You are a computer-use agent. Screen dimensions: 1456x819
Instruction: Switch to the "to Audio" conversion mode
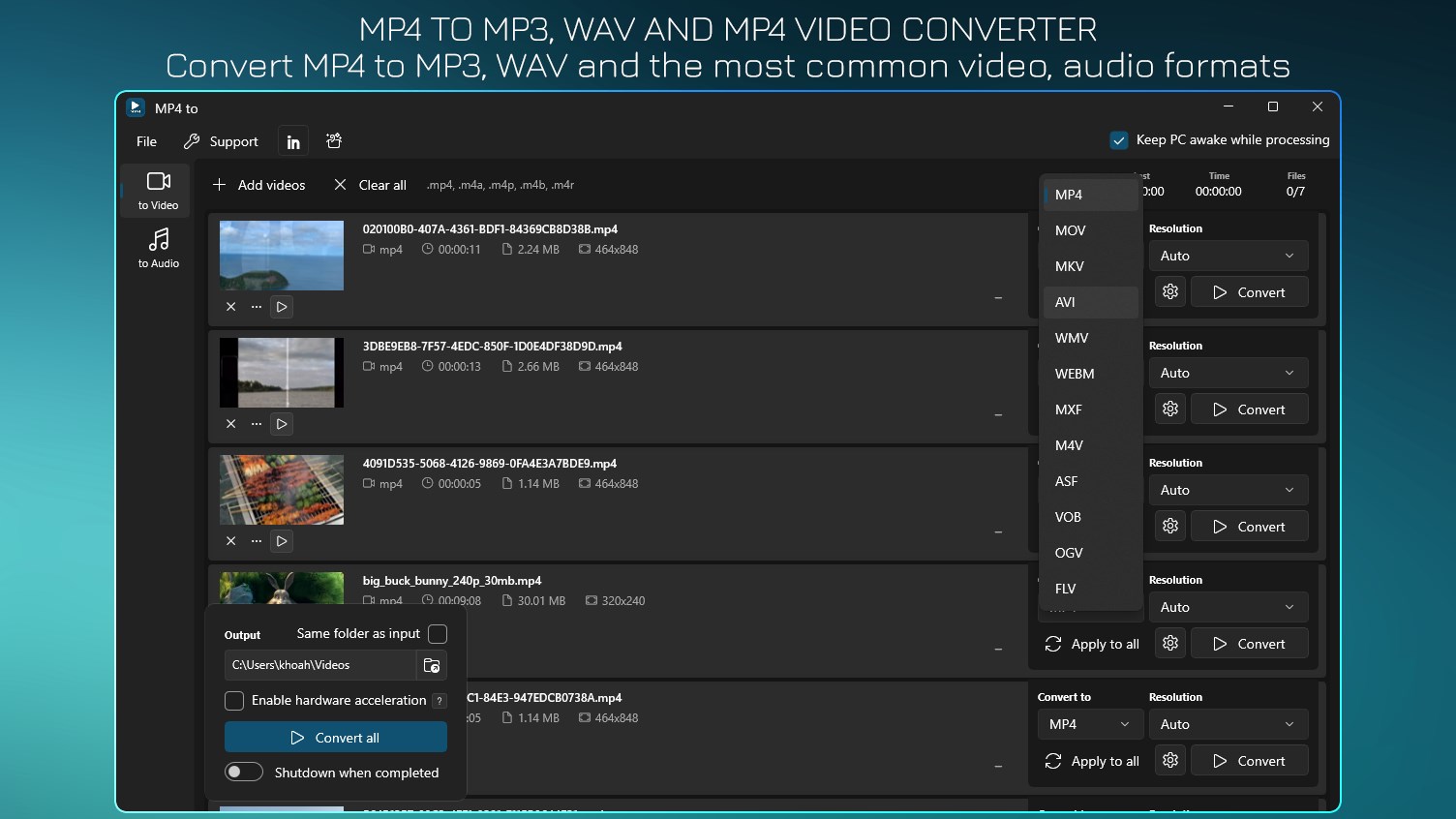coord(157,248)
